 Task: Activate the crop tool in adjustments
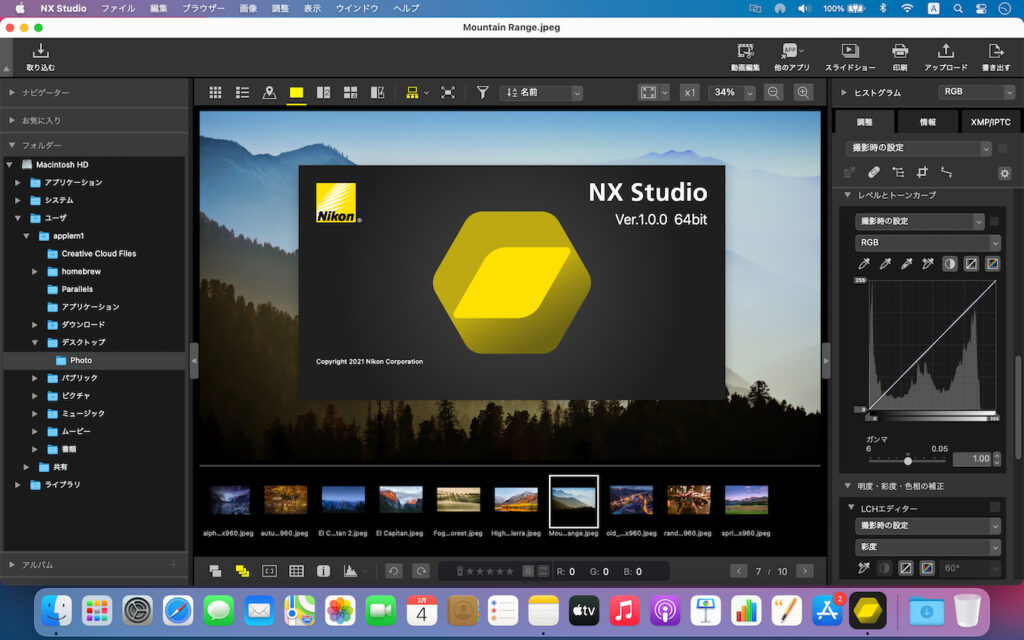tap(922, 172)
